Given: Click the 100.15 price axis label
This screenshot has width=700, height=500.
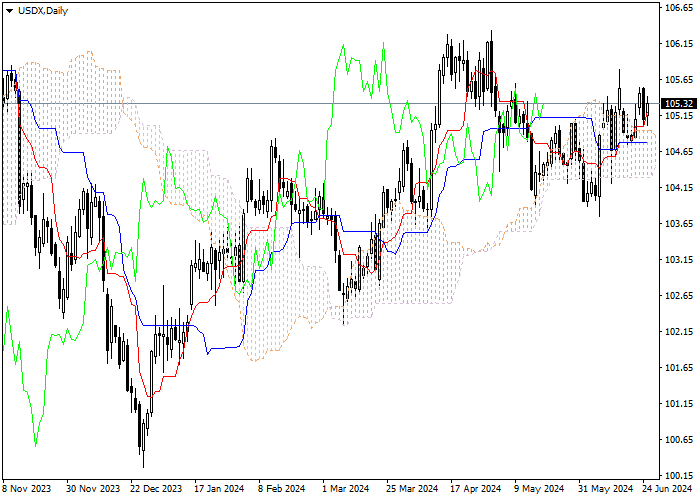Looking at the screenshot, I should (x=679, y=475).
